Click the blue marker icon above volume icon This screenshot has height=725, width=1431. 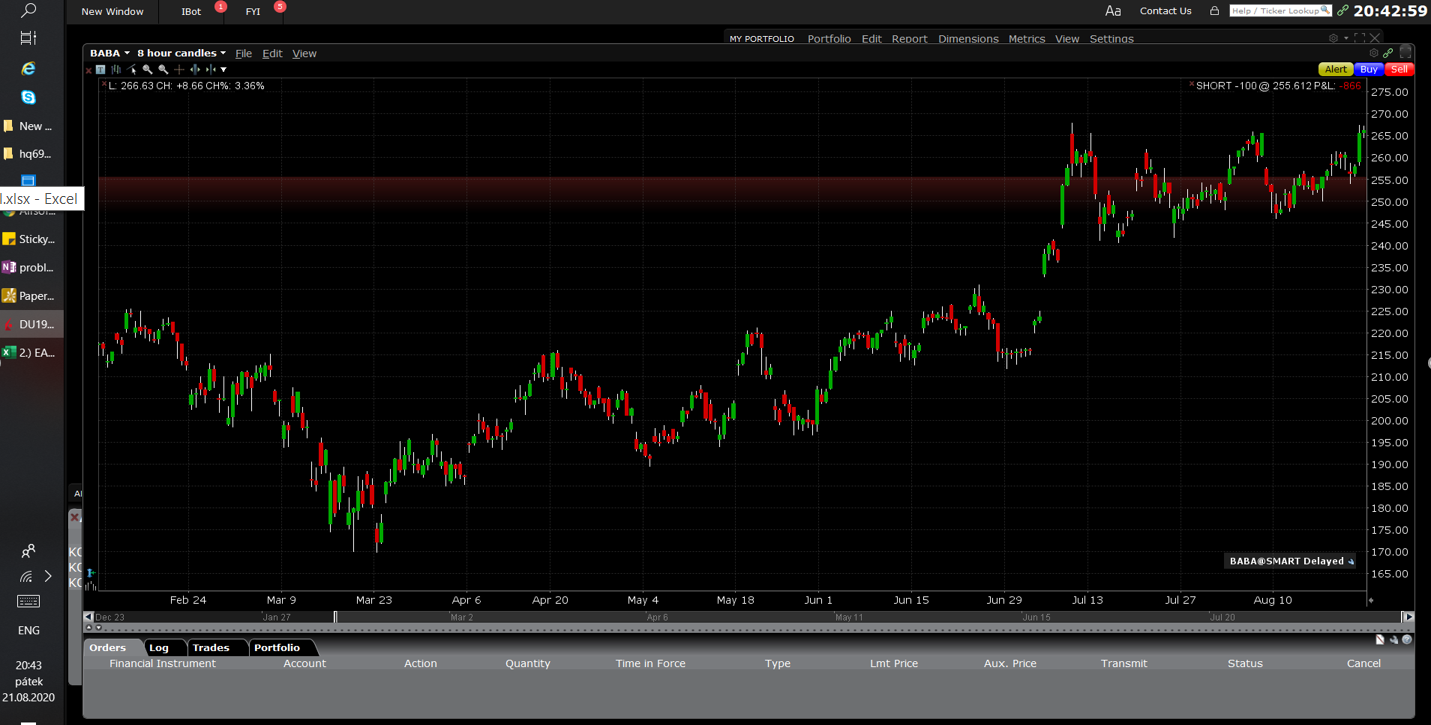coord(91,573)
